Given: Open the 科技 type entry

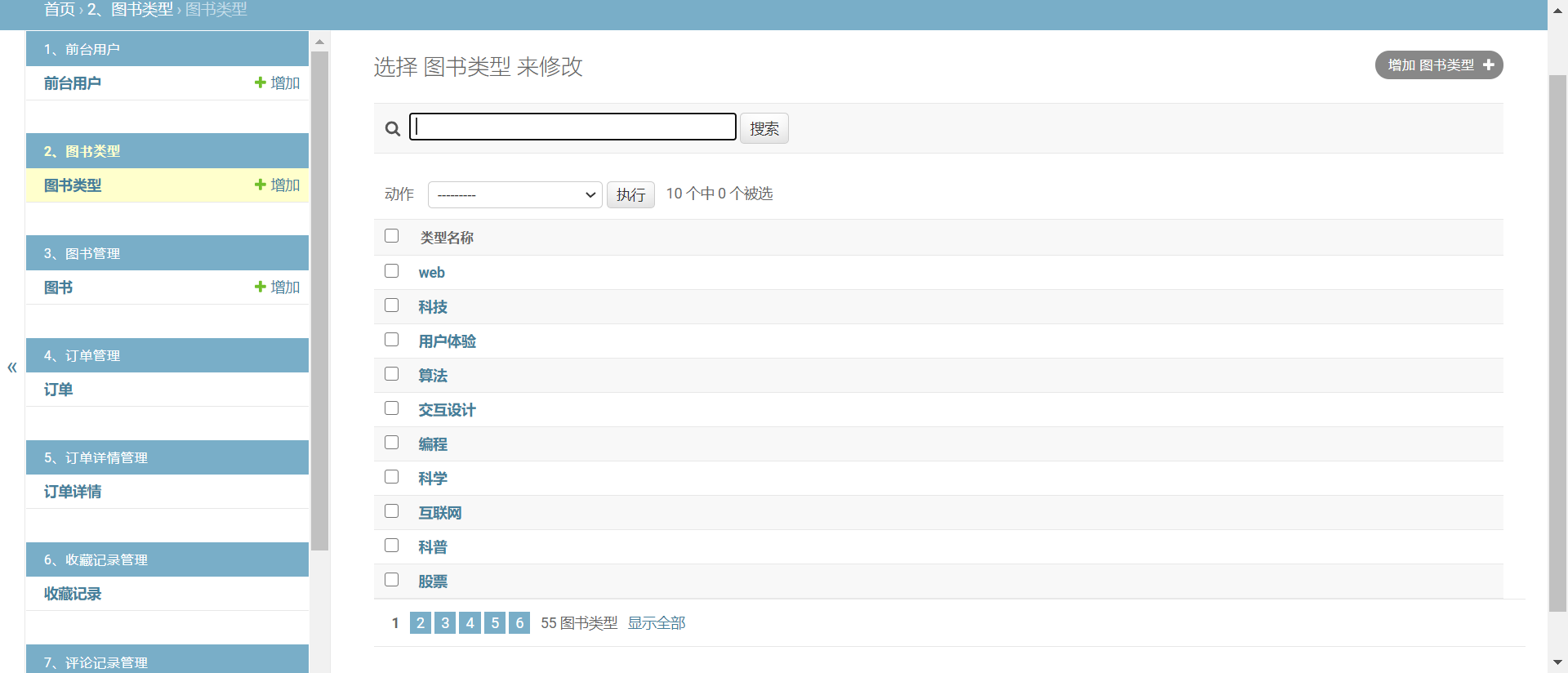Looking at the screenshot, I should coord(433,307).
